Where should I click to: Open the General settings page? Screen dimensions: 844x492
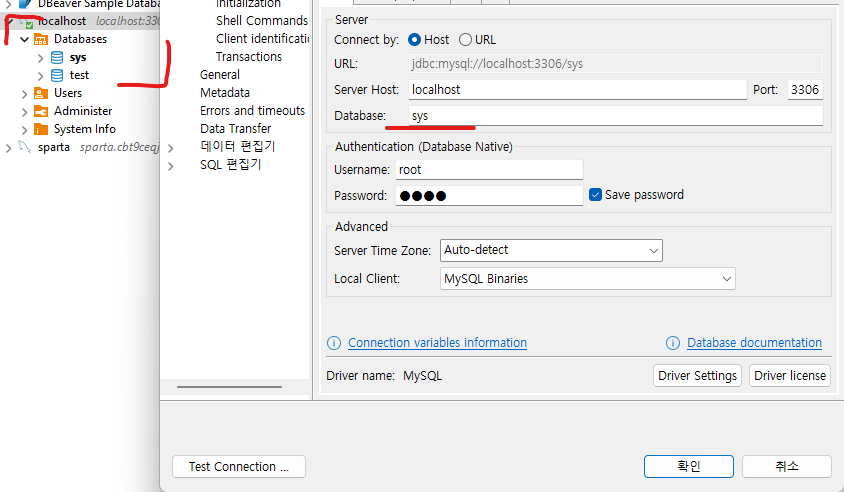tap(220, 75)
